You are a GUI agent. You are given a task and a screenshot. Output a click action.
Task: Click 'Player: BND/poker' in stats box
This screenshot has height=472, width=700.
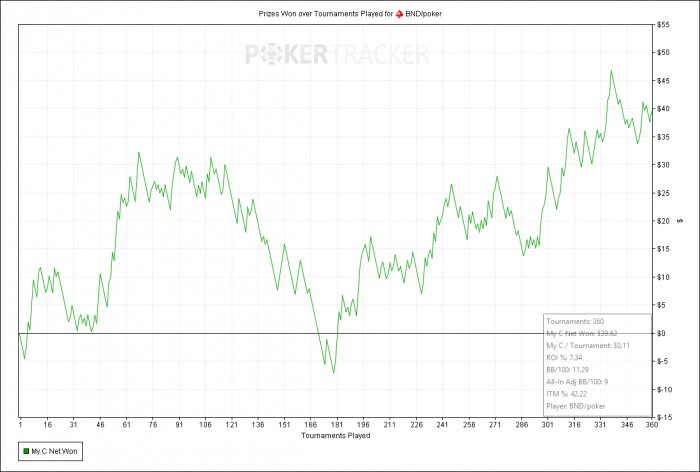pyautogui.click(x=576, y=406)
